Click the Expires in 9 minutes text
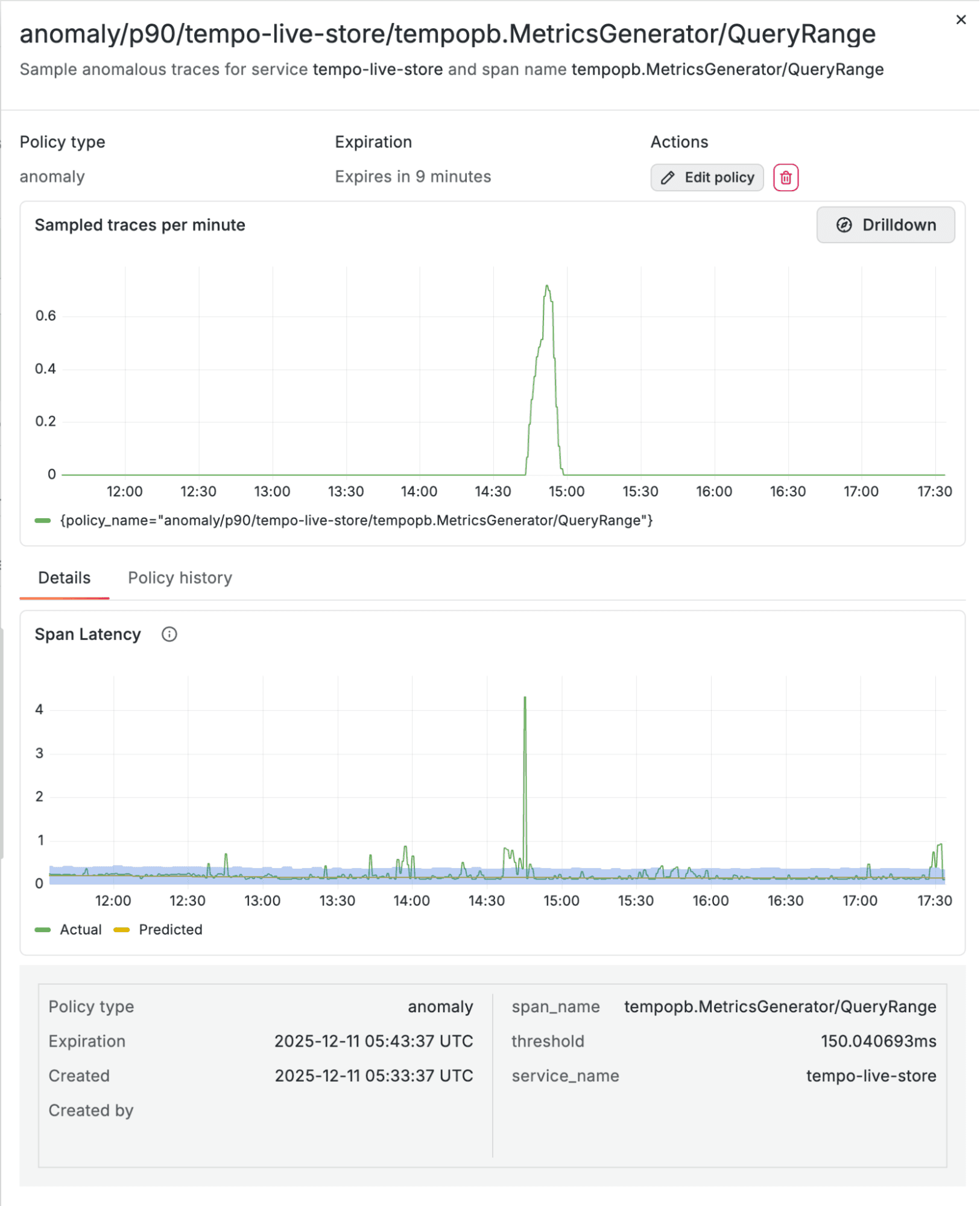Viewport: 980px width, 1206px height. [413, 176]
